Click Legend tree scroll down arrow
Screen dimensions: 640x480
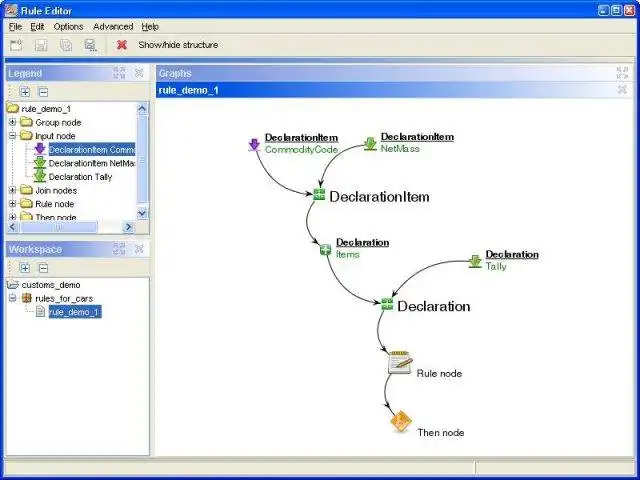click(x=142, y=213)
